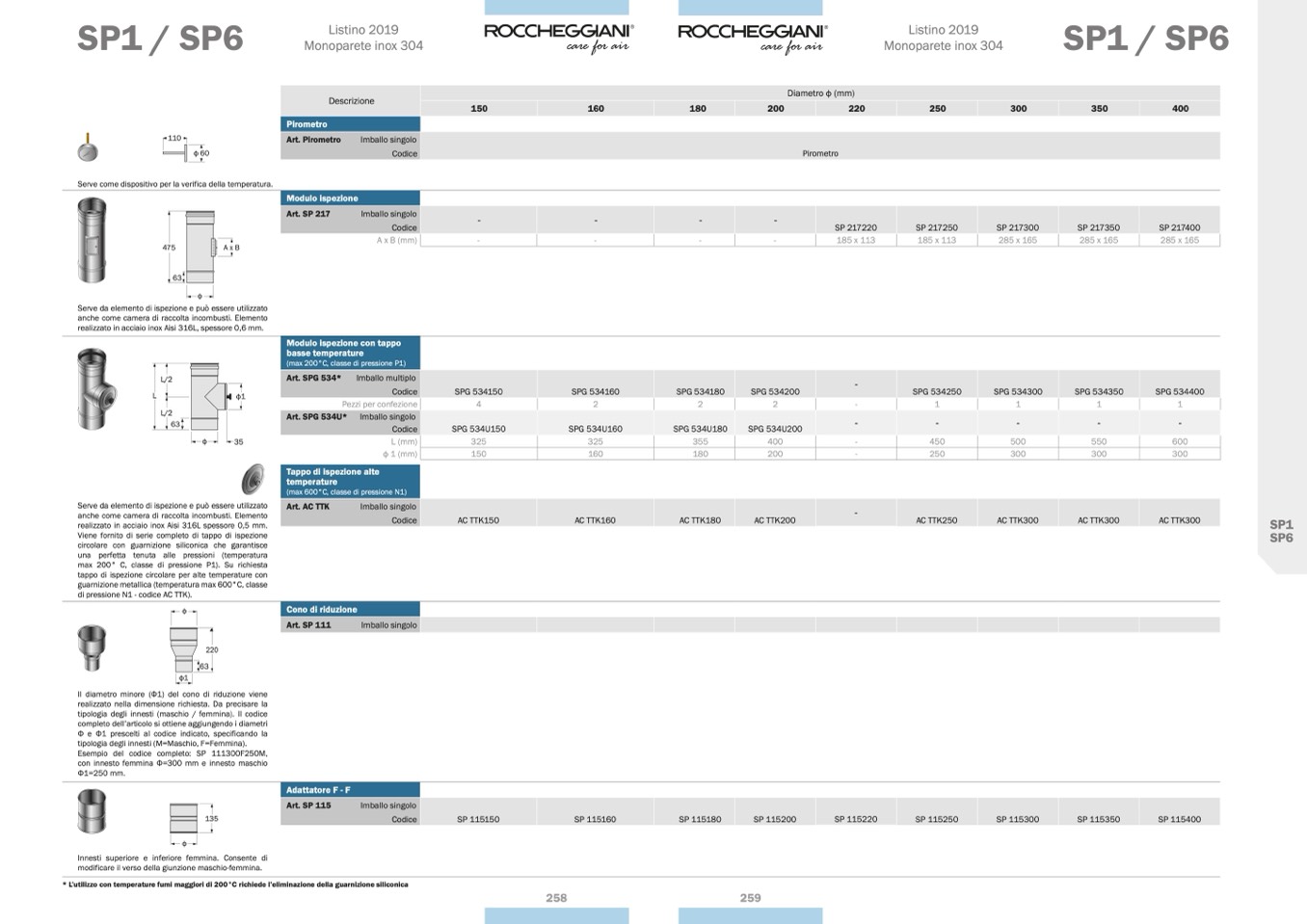Select the SP1 SP6 side tab
1307x924 pixels.
[x=1281, y=532]
